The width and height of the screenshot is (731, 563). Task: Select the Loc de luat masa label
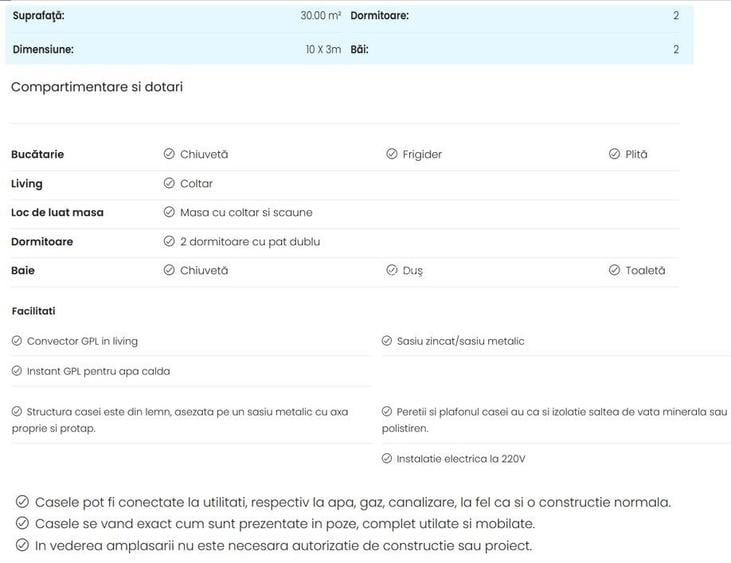point(57,212)
